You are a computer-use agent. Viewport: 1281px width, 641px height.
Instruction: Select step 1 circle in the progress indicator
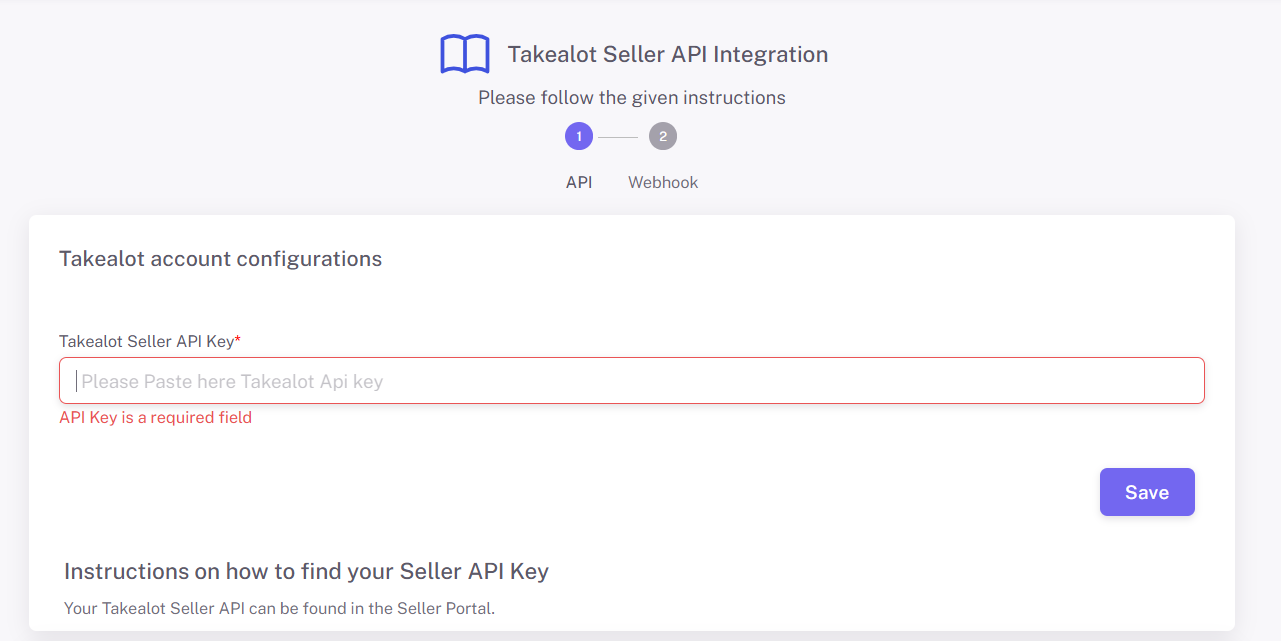tap(579, 136)
